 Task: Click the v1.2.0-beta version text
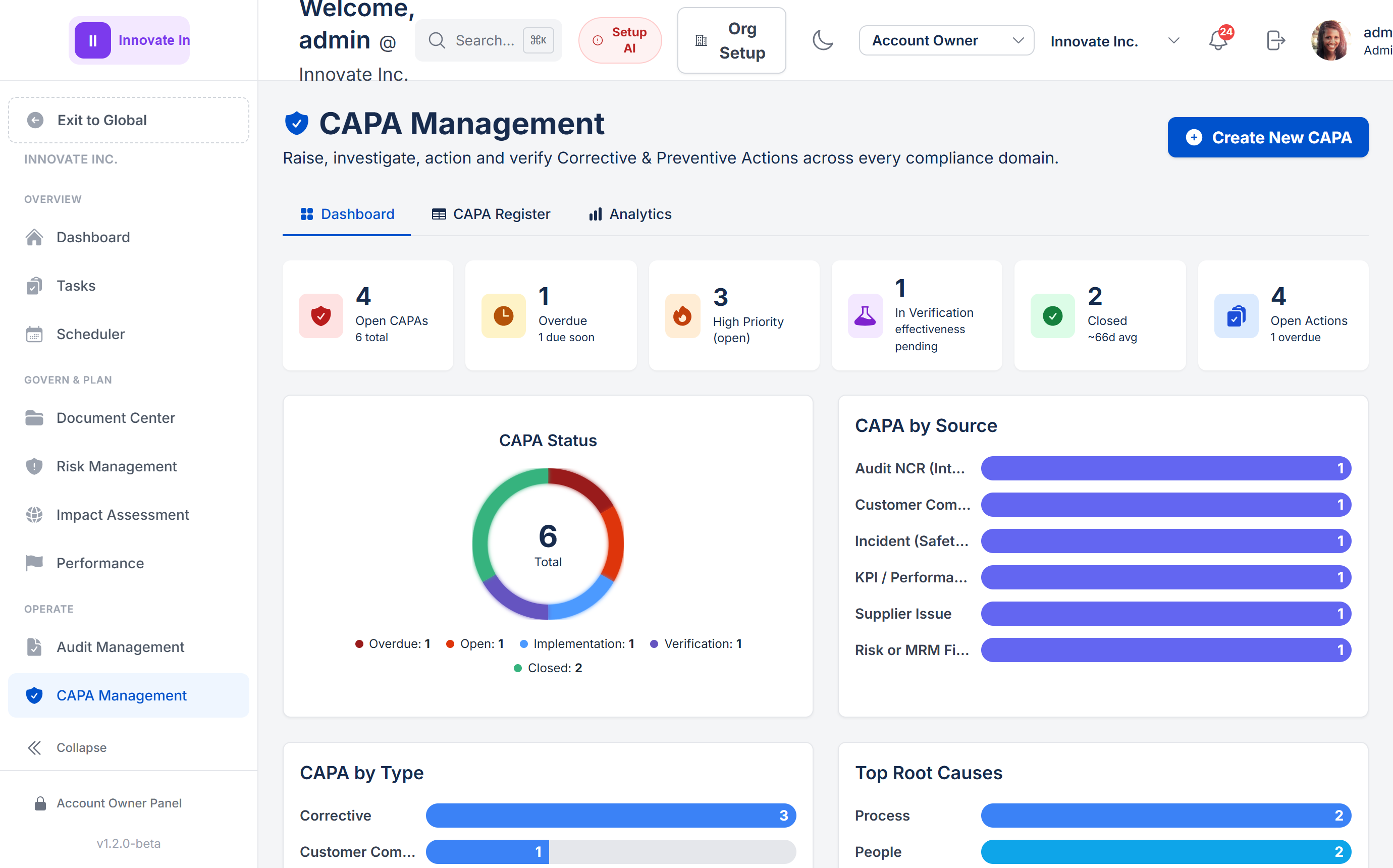tap(129, 843)
